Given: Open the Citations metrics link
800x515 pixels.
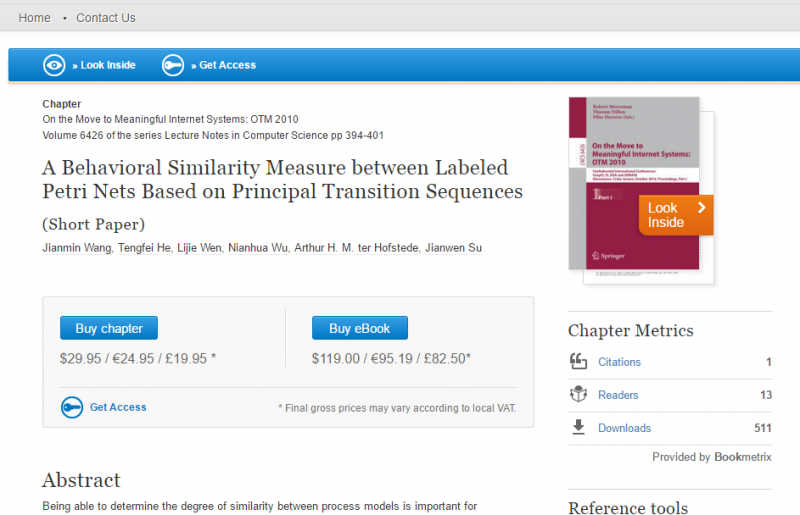Looking at the screenshot, I should 619,362.
